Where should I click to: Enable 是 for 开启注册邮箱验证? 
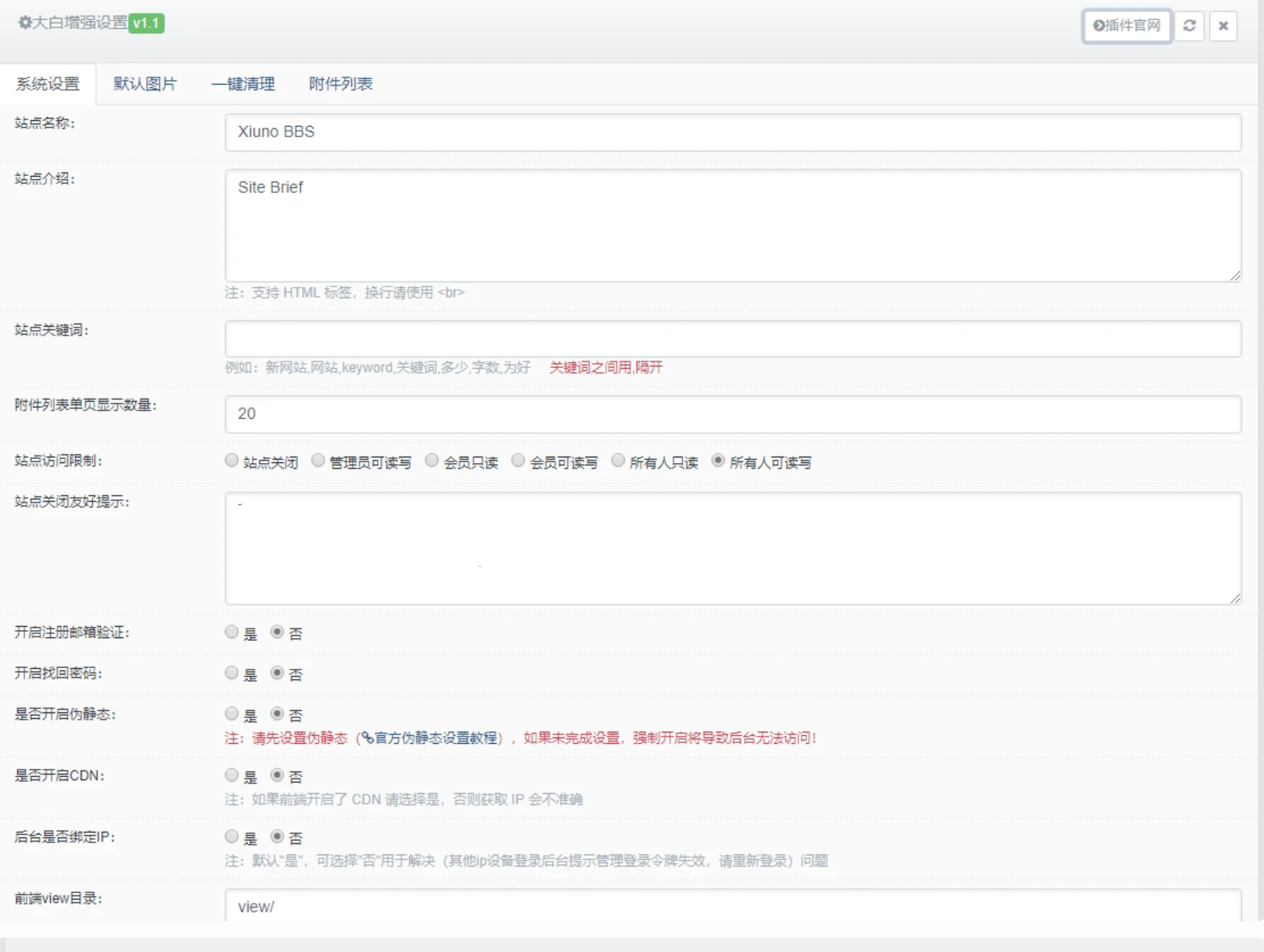(232, 632)
